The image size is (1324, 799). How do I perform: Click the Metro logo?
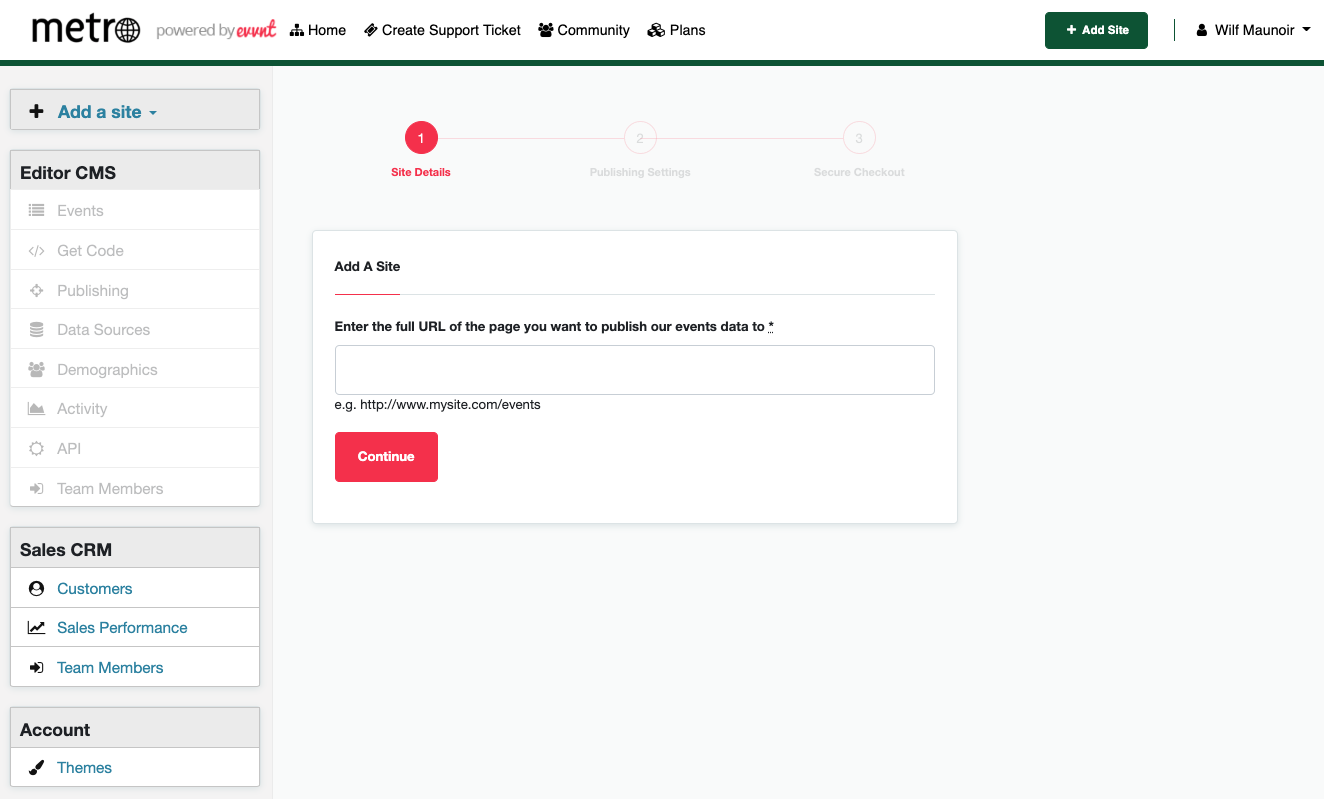(x=86, y=30)
